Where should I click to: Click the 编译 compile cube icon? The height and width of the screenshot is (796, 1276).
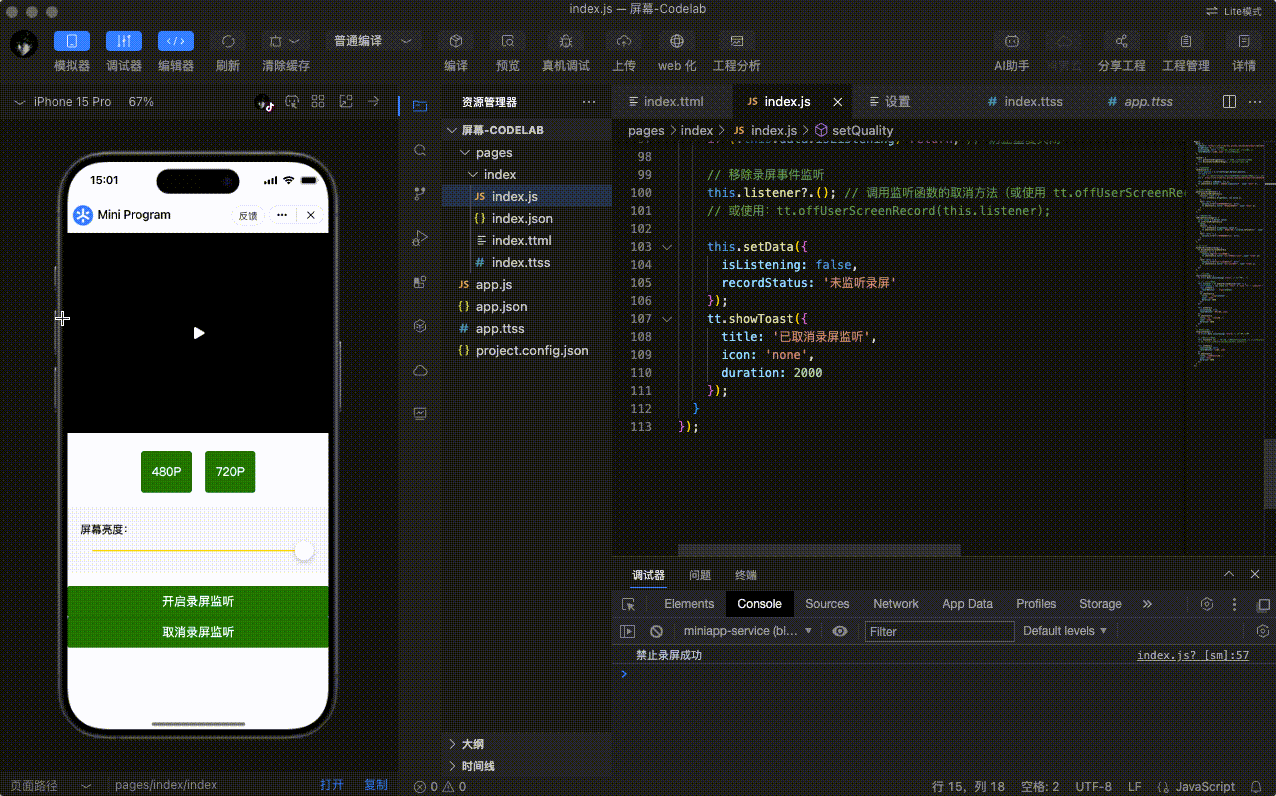point(456,41)
